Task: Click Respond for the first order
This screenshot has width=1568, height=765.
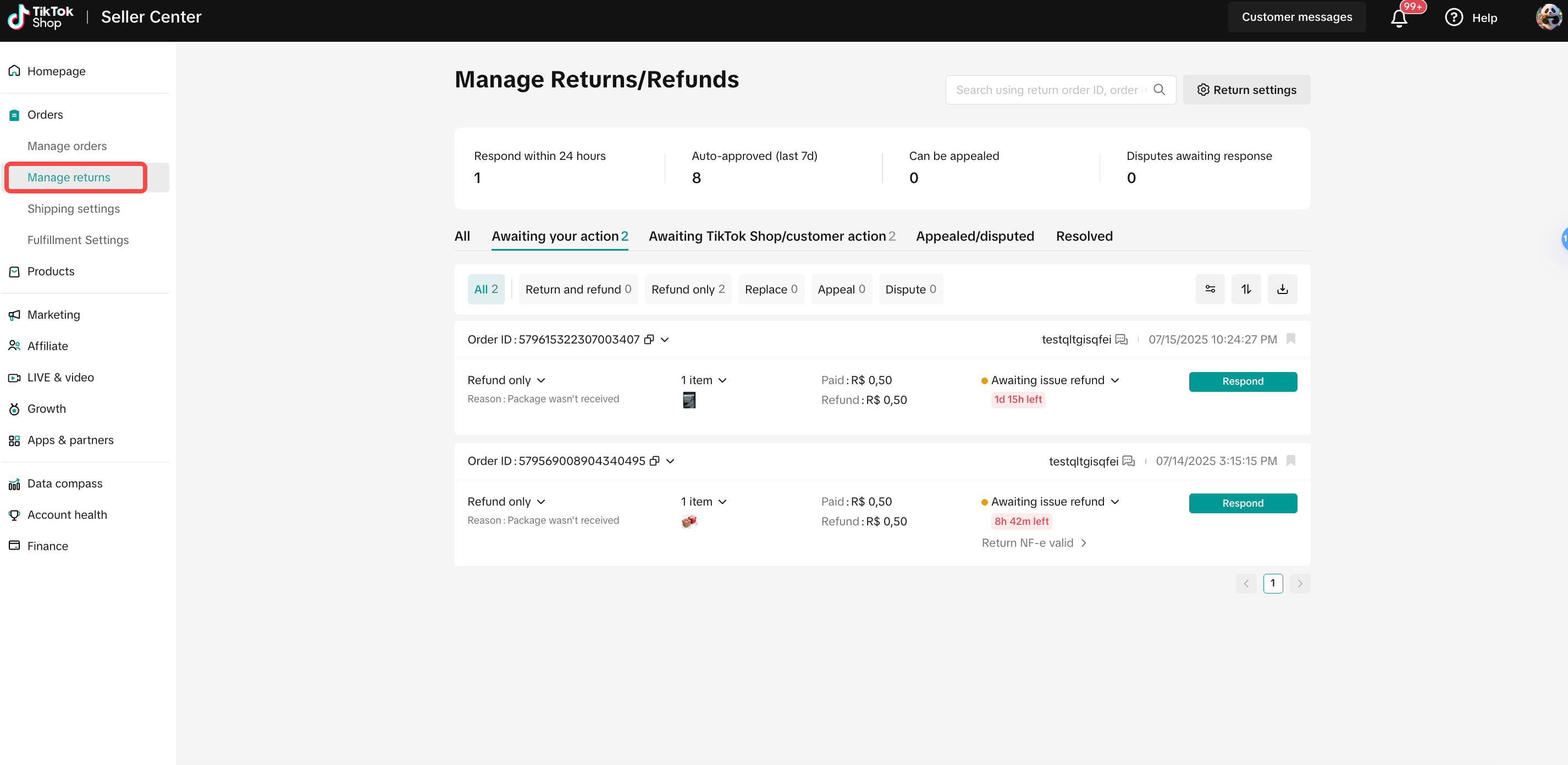Action: [1243, 381]
